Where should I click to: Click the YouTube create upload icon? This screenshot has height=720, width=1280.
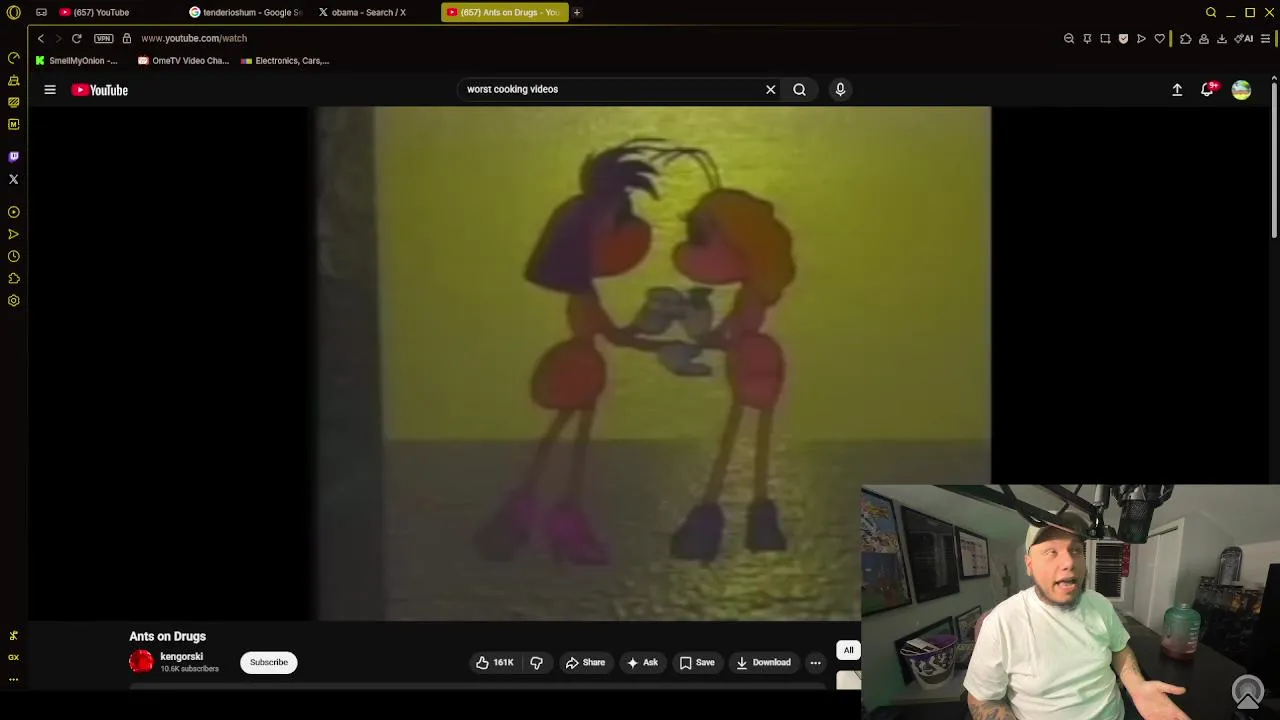[1177, 90]
